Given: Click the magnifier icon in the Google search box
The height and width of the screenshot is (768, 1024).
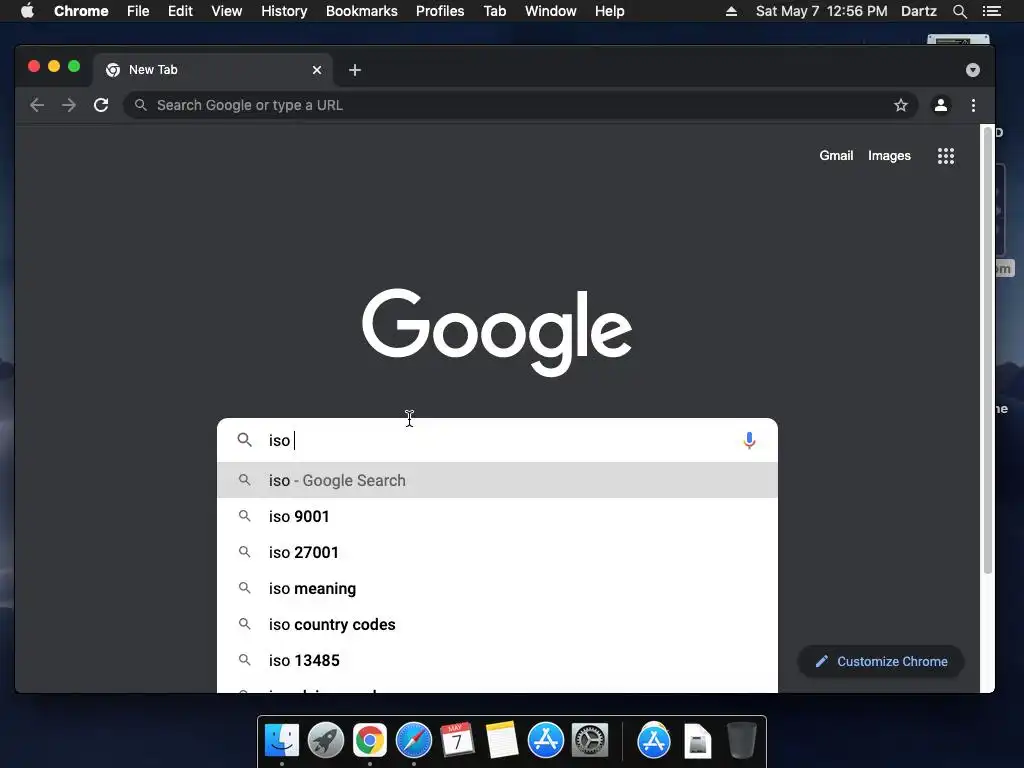Looking at the screenshot, I should pyautogui.click(x=244, y=440).
